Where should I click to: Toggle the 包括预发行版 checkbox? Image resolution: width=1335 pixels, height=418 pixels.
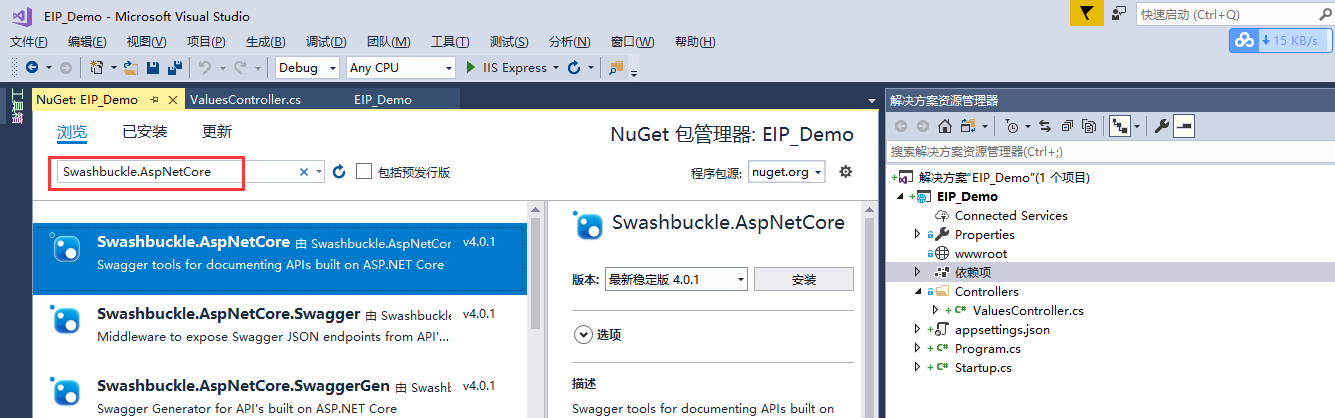tap(364, 171)
